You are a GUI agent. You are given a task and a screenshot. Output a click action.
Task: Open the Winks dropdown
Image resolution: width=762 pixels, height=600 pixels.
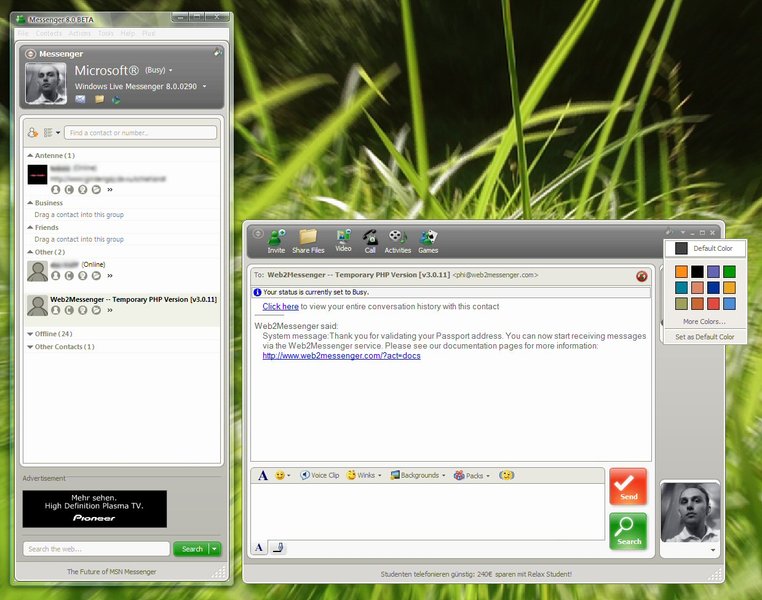pos(365,475)
